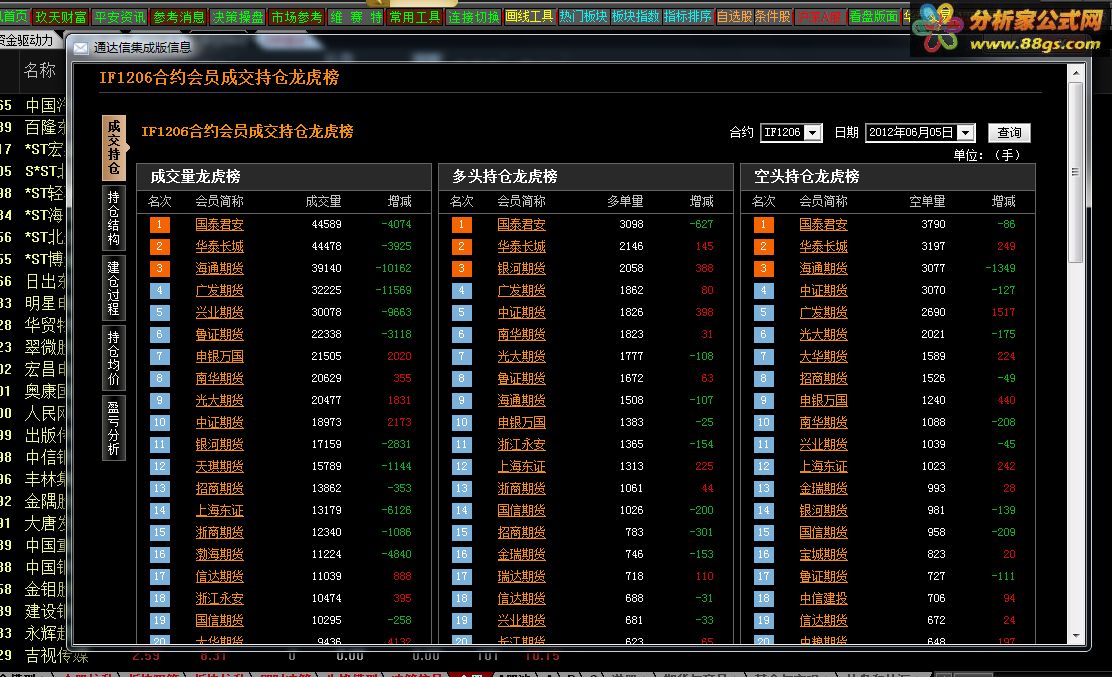Image resolution: width=1112 pixels, height=677 pixels.
Task: Open 平安资讯 in top toolbar
Action: coord(120,16)
